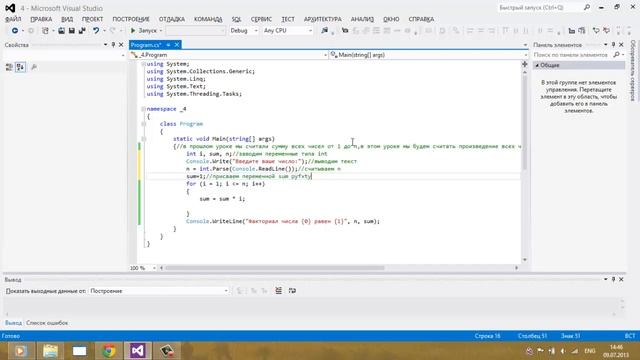Click the ENG language indicator in system tray

(590, 351)
